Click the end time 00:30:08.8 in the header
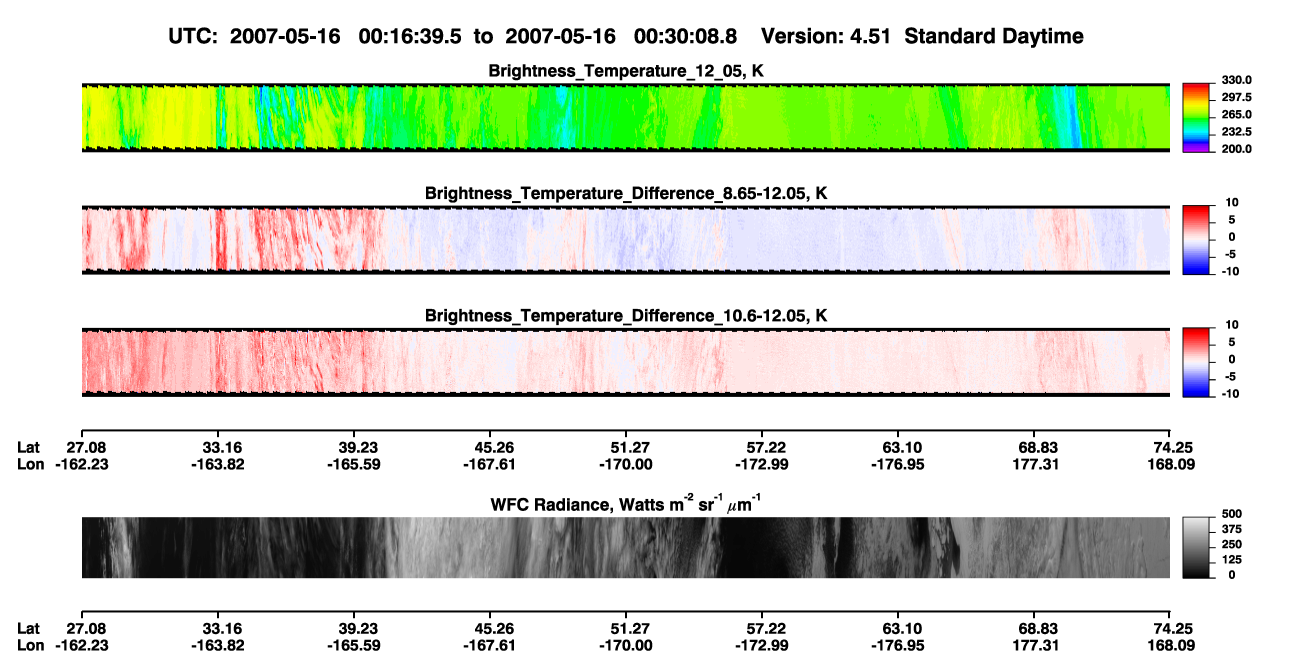The height and width of the screenshot is (667, 1300). tap(687, 37)
